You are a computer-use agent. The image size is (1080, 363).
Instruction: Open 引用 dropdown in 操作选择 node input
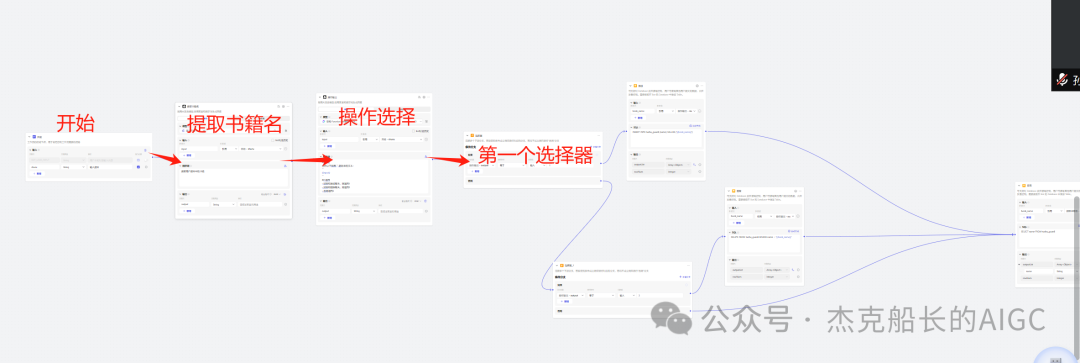click(369, 139)
